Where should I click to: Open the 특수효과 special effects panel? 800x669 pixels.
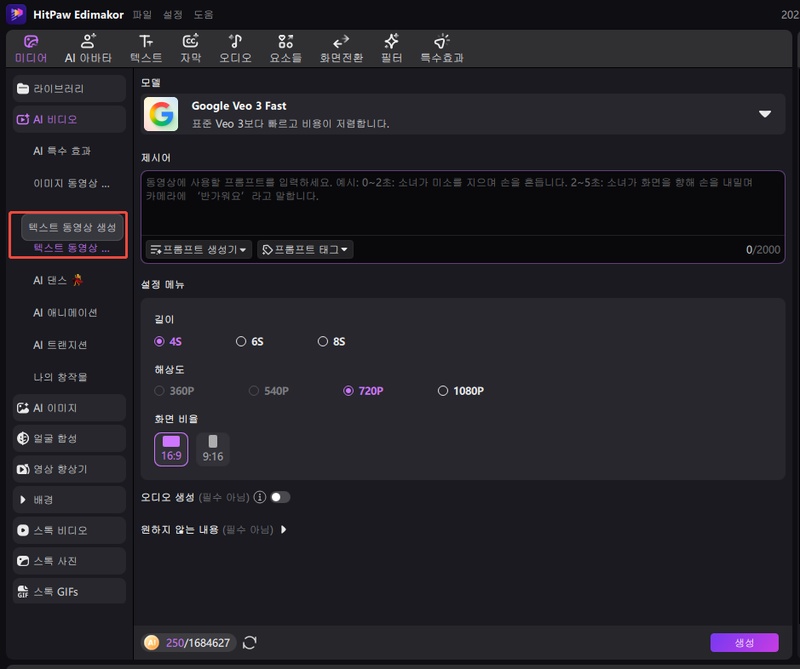point(443,47)
